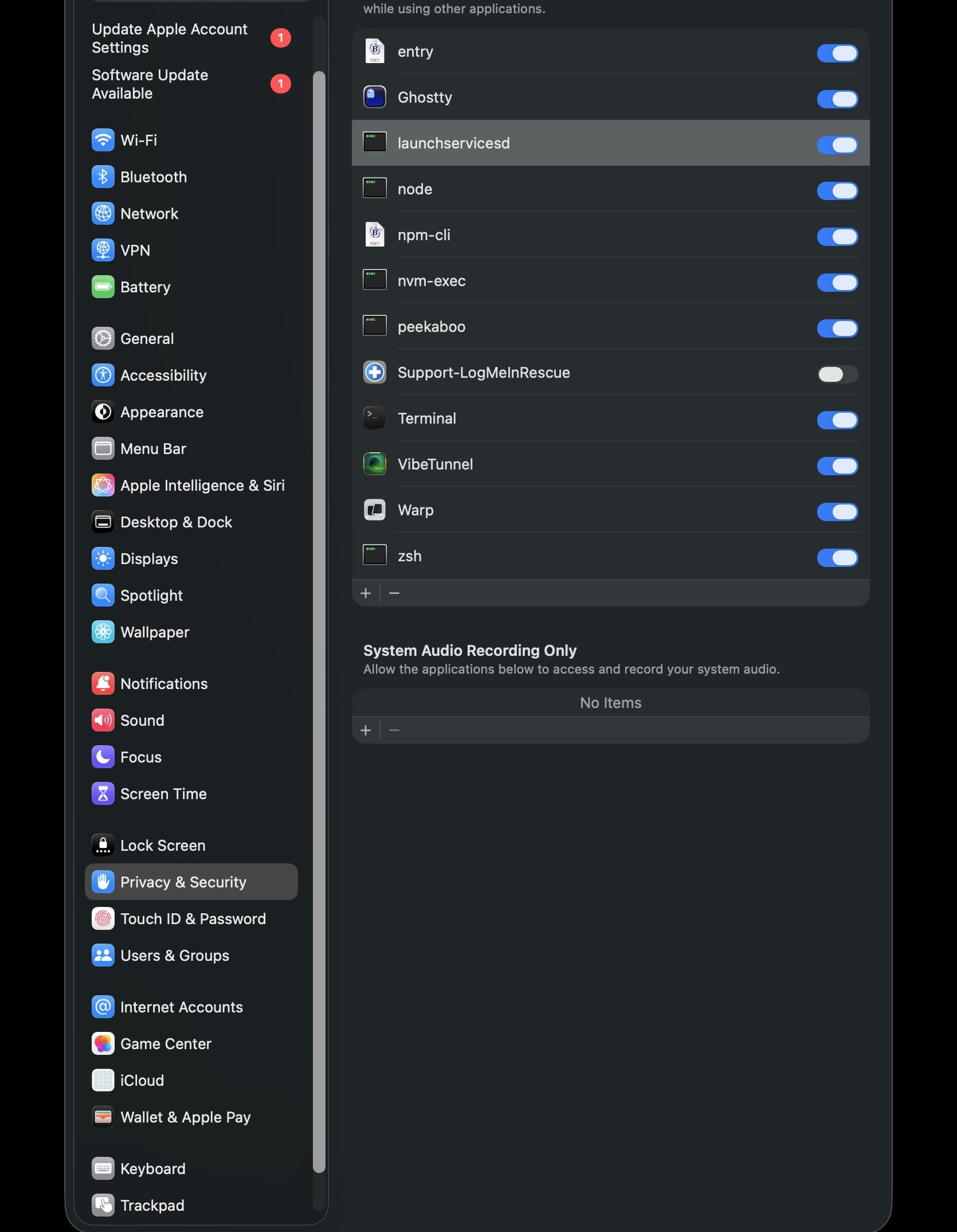Open Notifications in the sidebar
Screen dimensions: 957x1232
pyautogui.click(x=164, y=684)
